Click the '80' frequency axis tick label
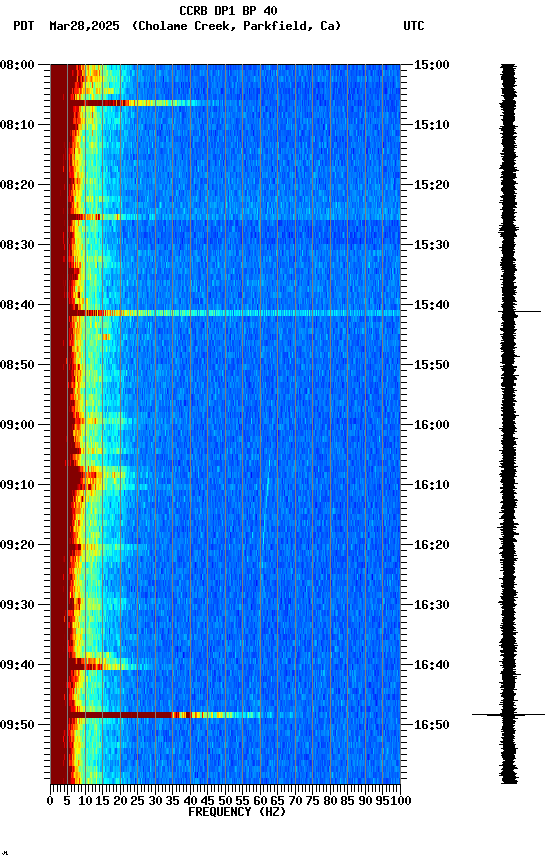Viewport: 552px width, 864px height. click(x=330, y=801)
